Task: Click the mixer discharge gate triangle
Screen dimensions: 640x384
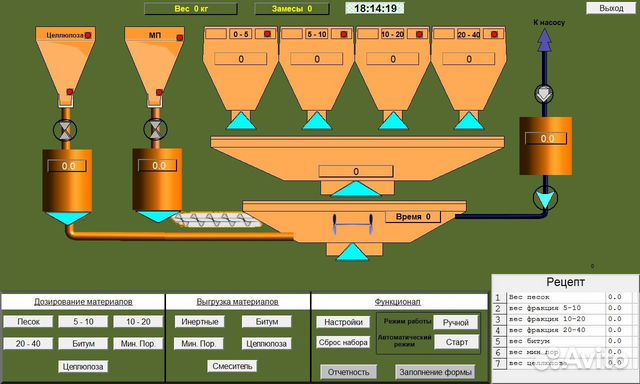Action: (352, 252)
